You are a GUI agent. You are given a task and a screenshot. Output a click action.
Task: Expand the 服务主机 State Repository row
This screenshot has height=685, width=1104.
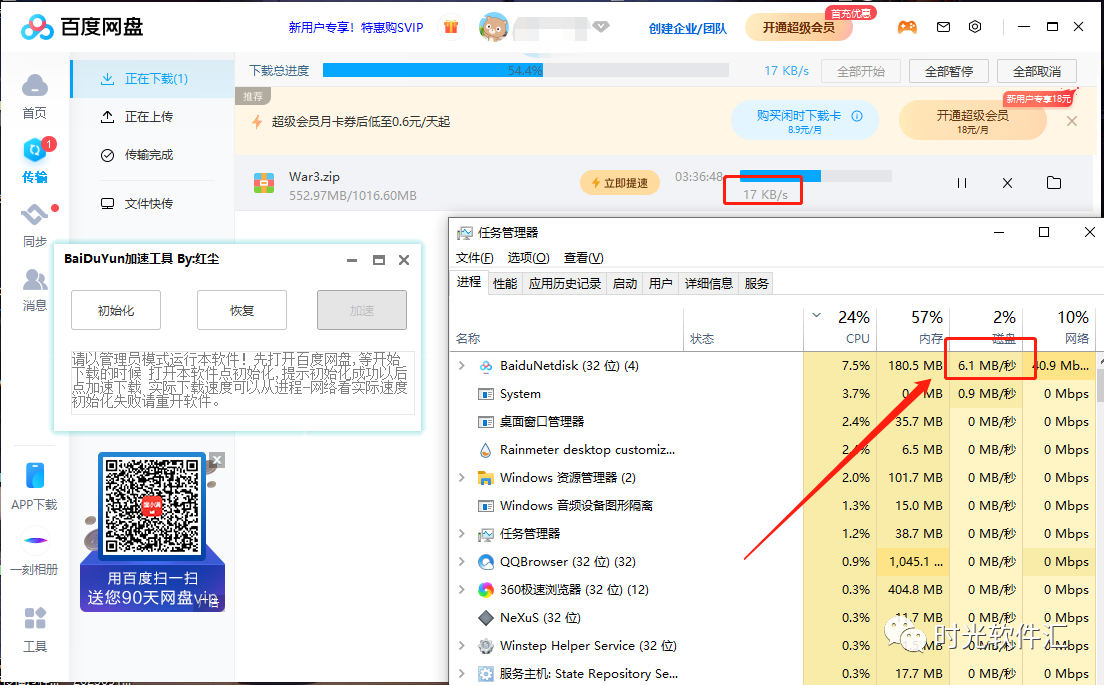(462, 673)
